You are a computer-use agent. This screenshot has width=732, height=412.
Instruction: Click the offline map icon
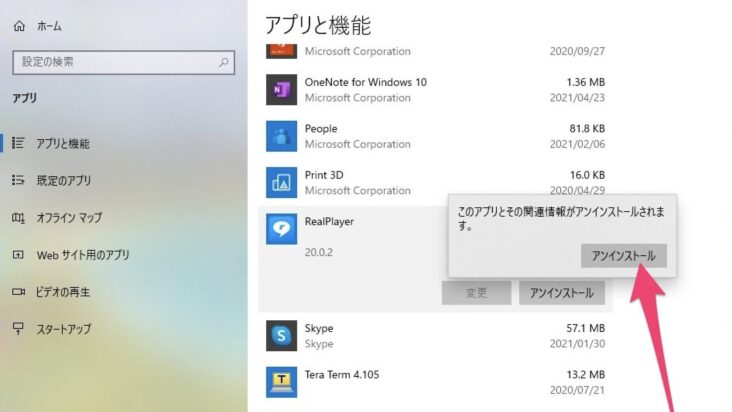click(18, 217)
